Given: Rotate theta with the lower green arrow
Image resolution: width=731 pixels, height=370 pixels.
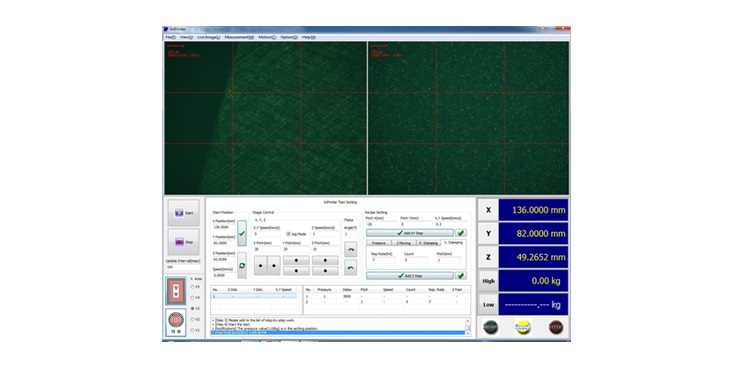Looking at the screenshot, I should point(350,267).
